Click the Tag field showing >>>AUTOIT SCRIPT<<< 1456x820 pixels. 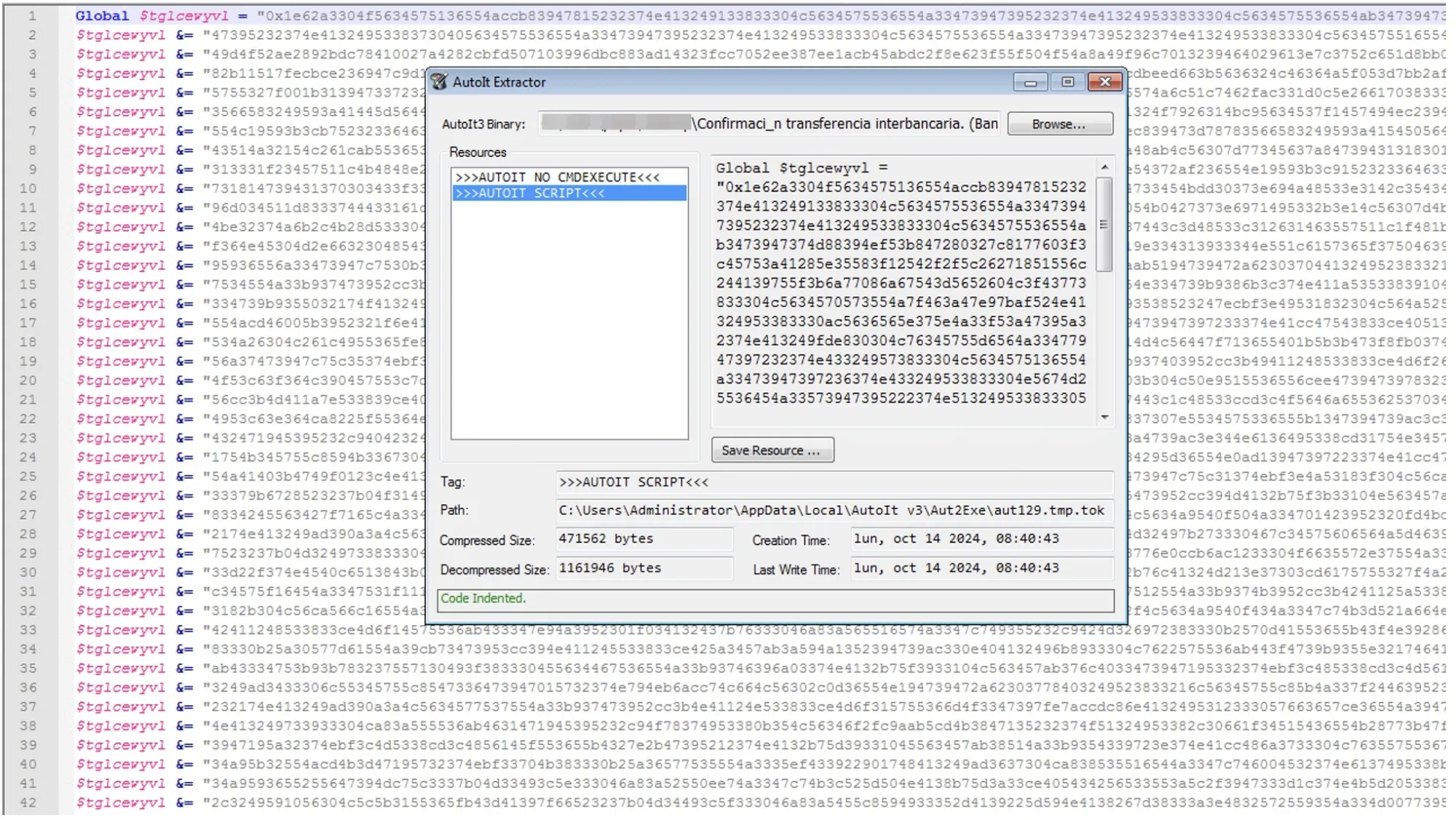click(834, 482)
